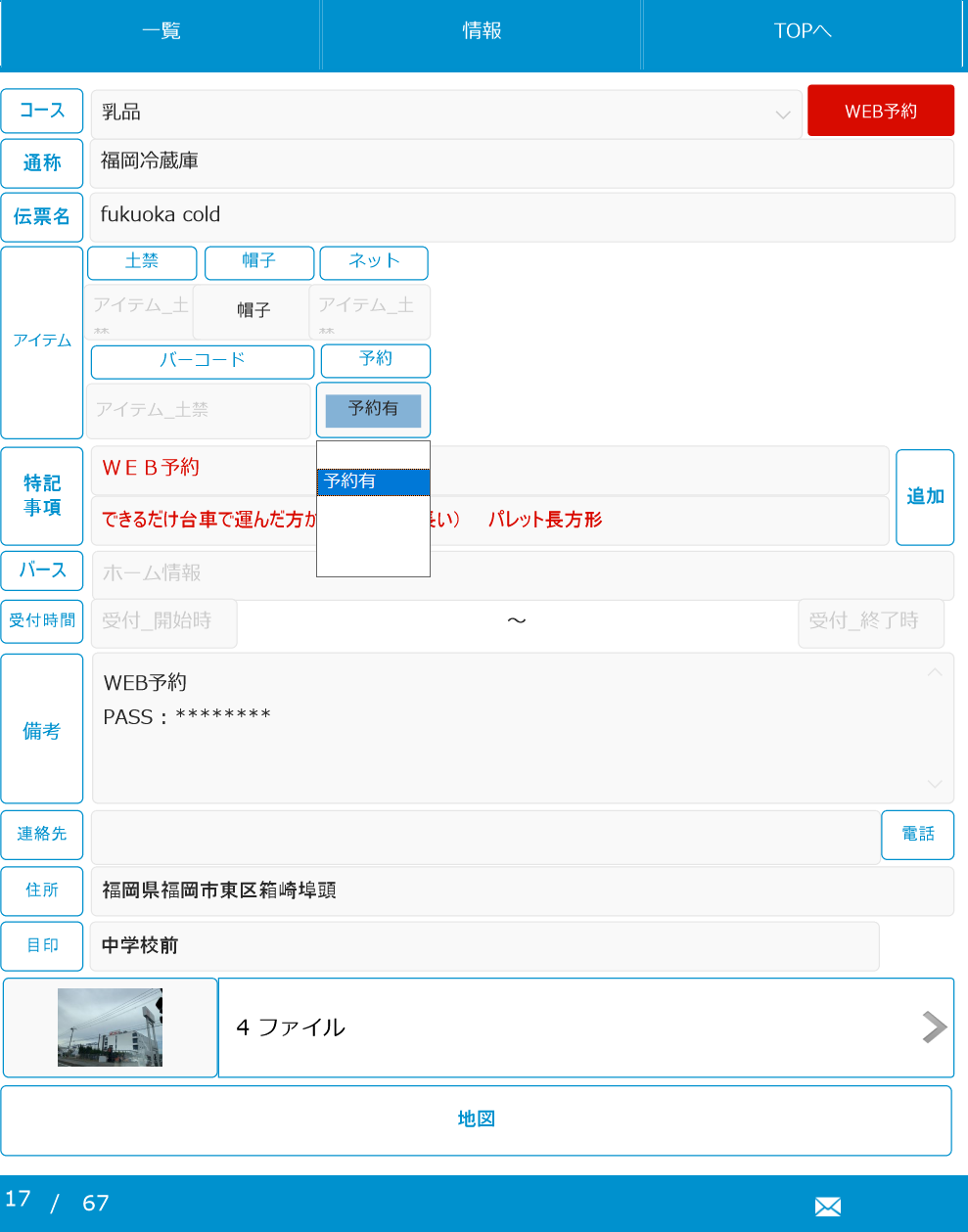The image size is (968, 1232).
Task: Go to TOPへ tab
Action: point(803,32)
